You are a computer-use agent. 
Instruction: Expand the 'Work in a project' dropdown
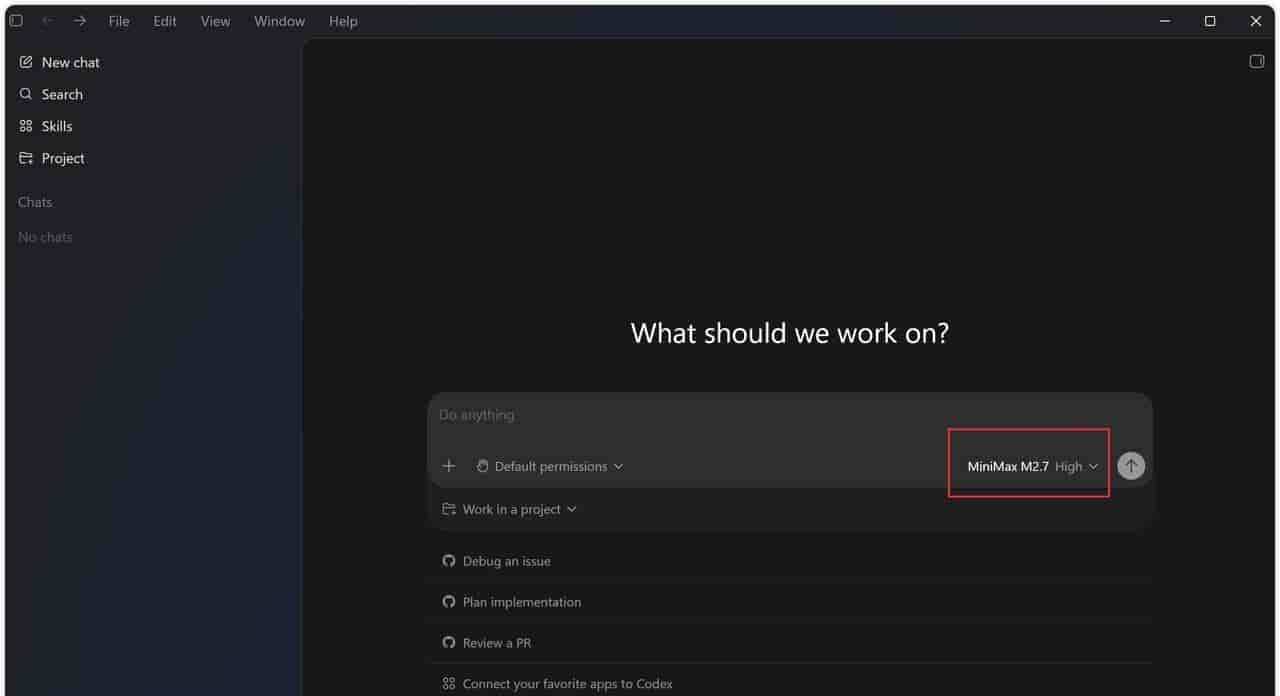pos(510,509)
